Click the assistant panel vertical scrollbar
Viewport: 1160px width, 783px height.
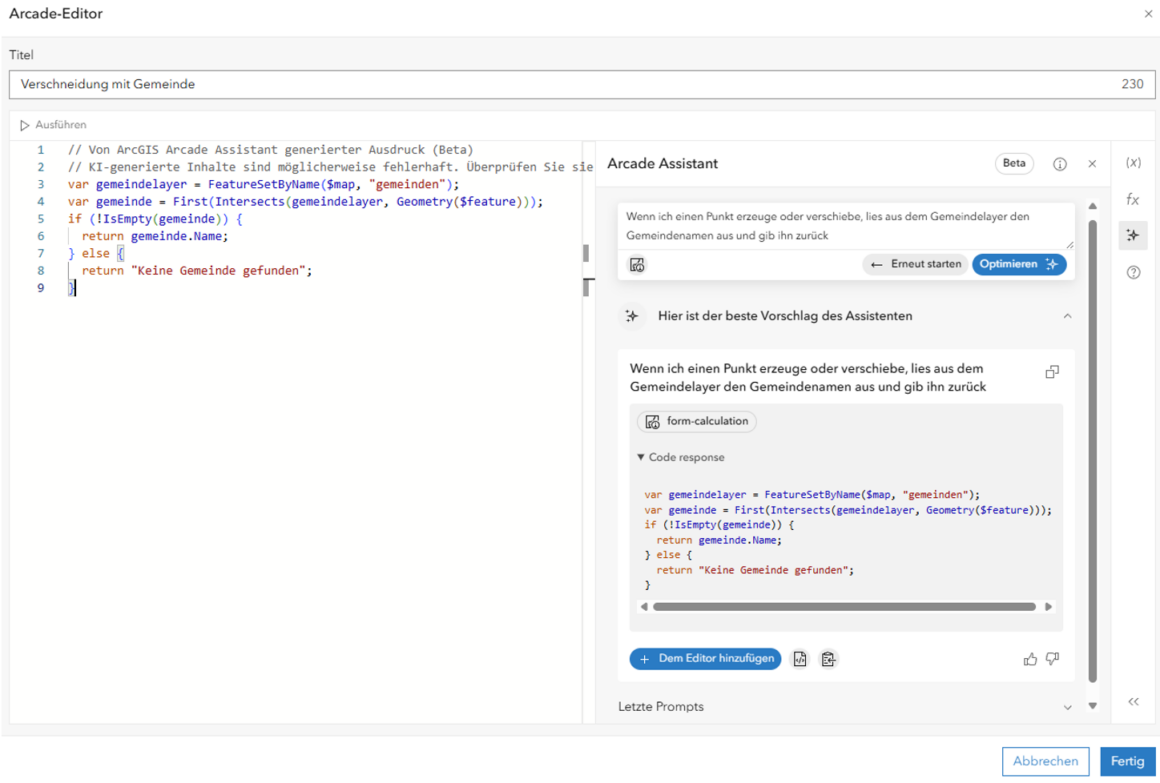1093,451
